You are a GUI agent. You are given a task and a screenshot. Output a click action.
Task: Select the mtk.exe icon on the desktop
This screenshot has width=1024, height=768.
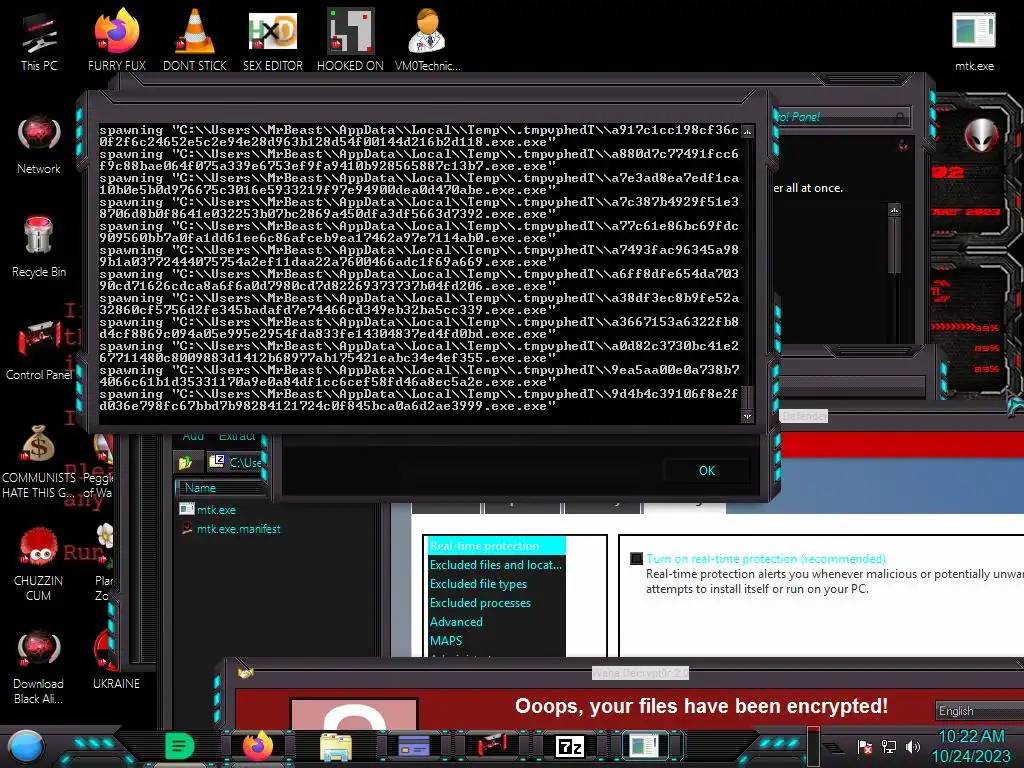pos(974,42)
